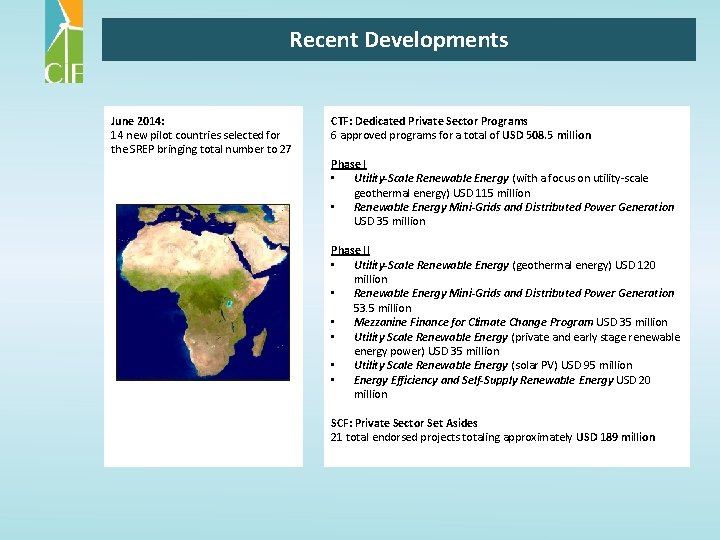Click '21 total endorsed projects' USD 189 million line

[493, 437]
